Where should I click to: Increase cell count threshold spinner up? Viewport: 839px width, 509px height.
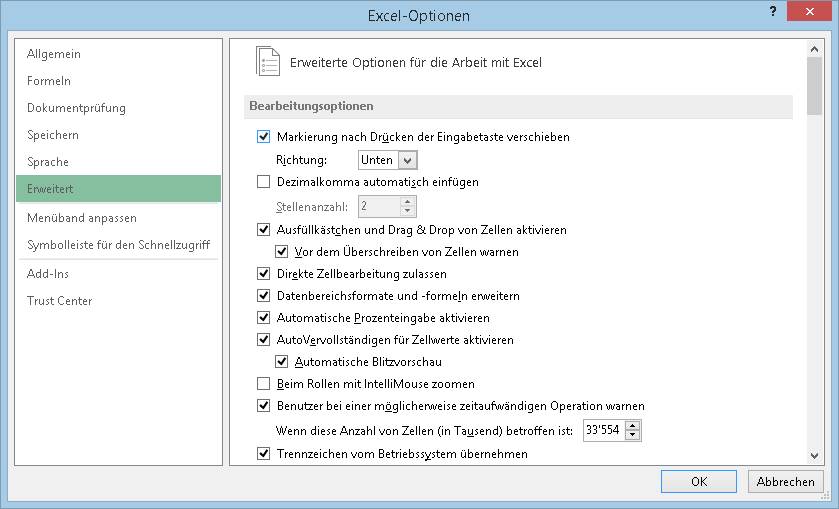[632, 426]
